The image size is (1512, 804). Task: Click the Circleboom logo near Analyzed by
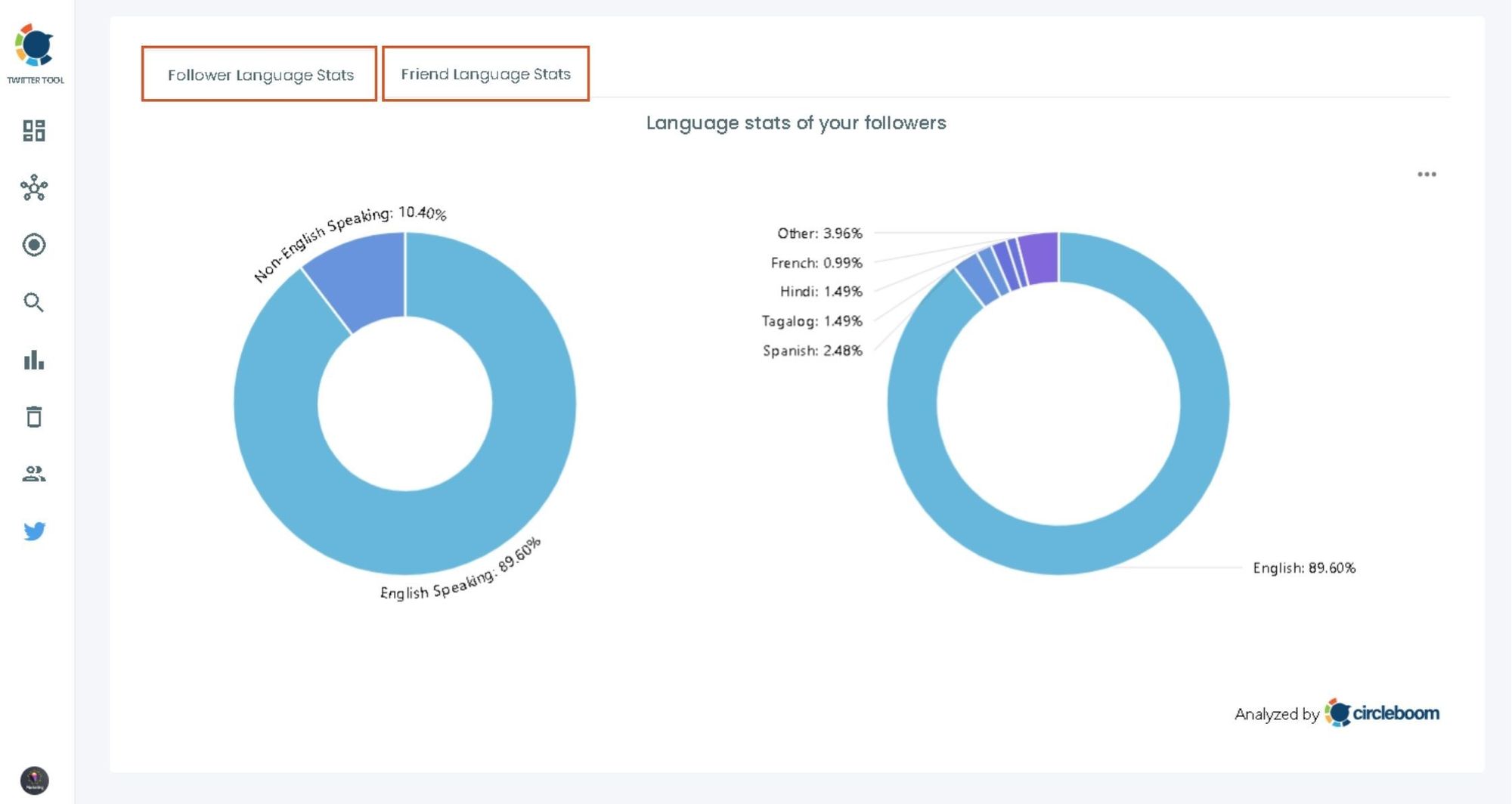pos(1343,711)
